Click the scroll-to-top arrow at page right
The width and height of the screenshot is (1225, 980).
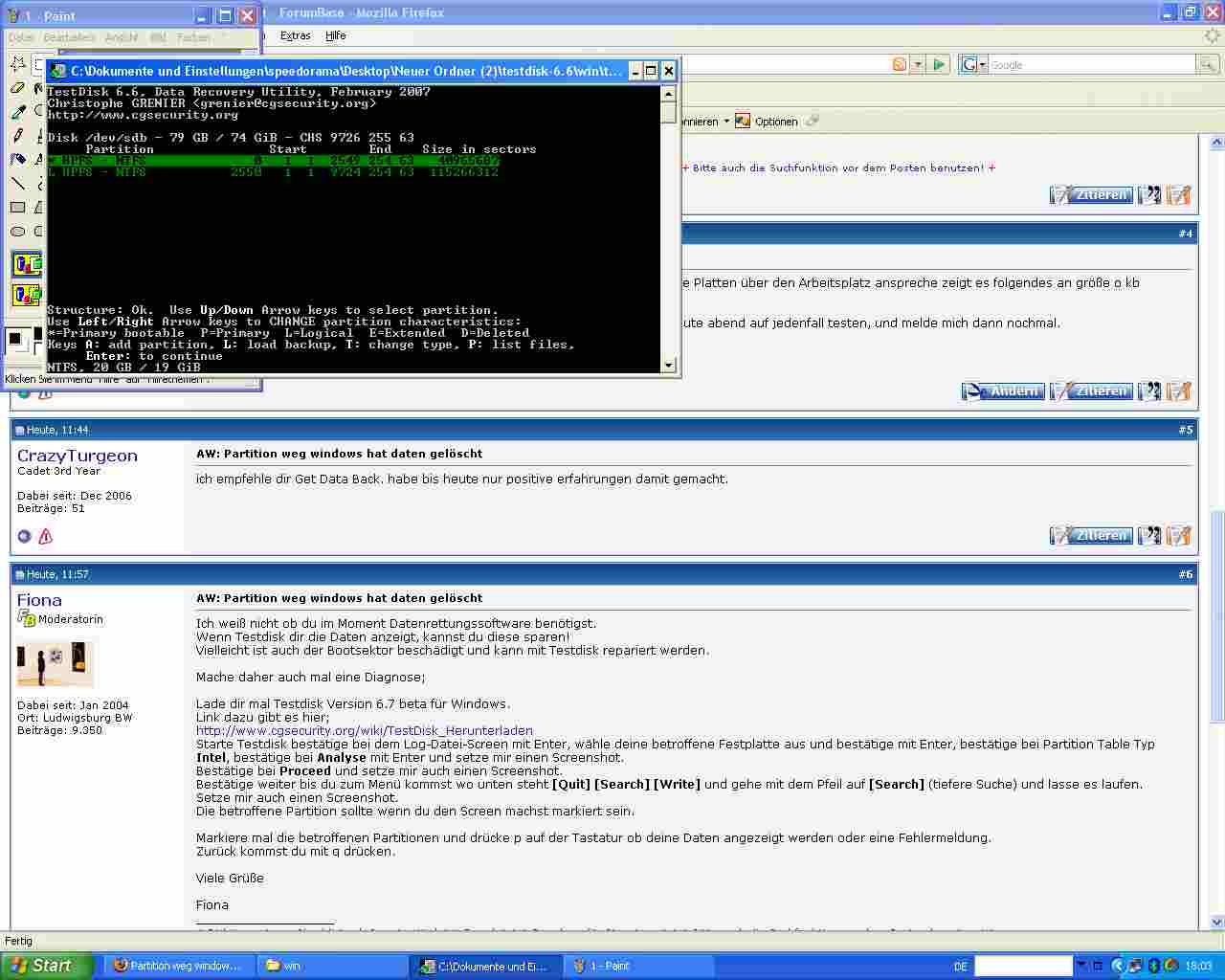1216,143
